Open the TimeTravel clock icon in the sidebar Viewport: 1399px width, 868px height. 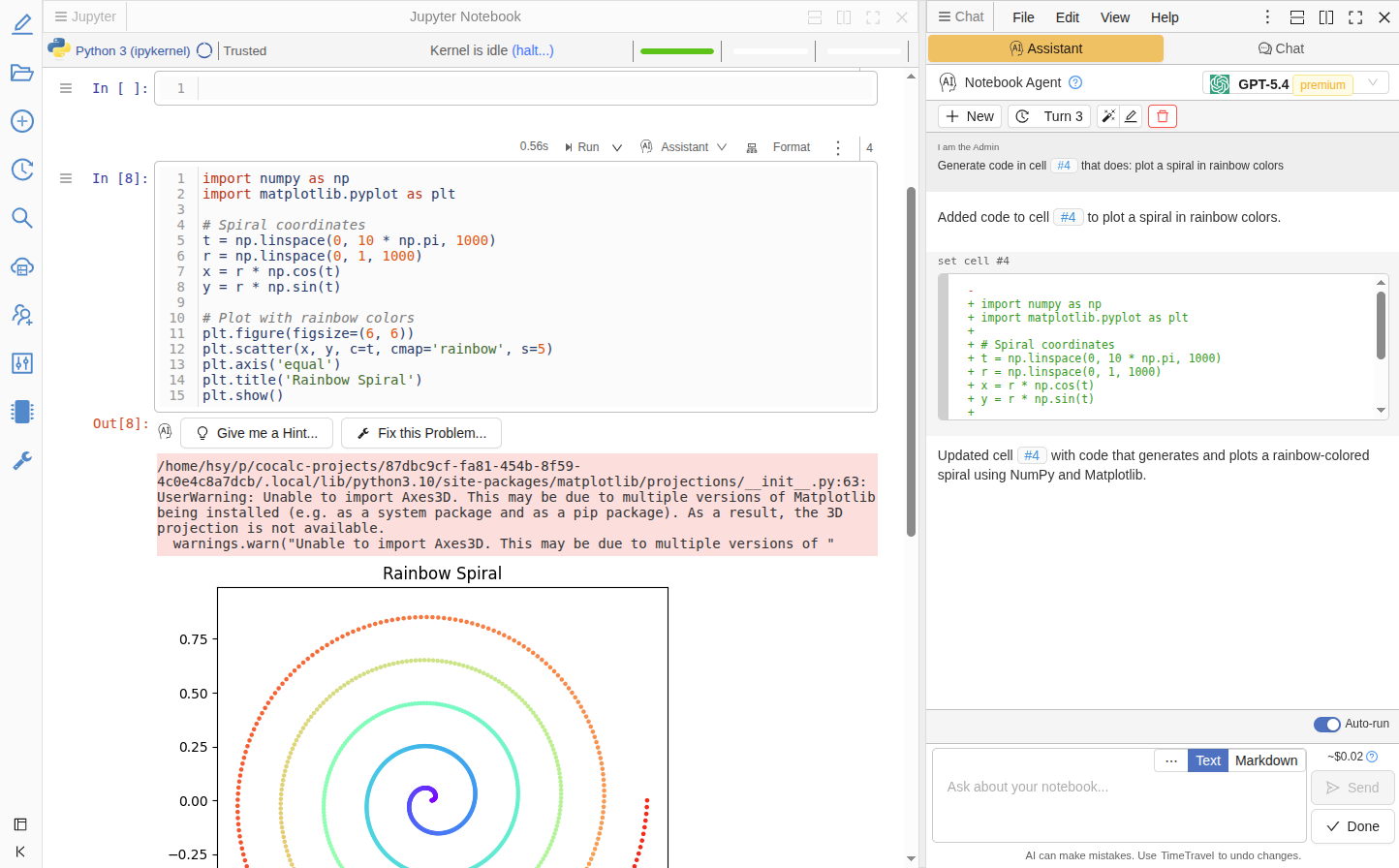coord(21,170)
